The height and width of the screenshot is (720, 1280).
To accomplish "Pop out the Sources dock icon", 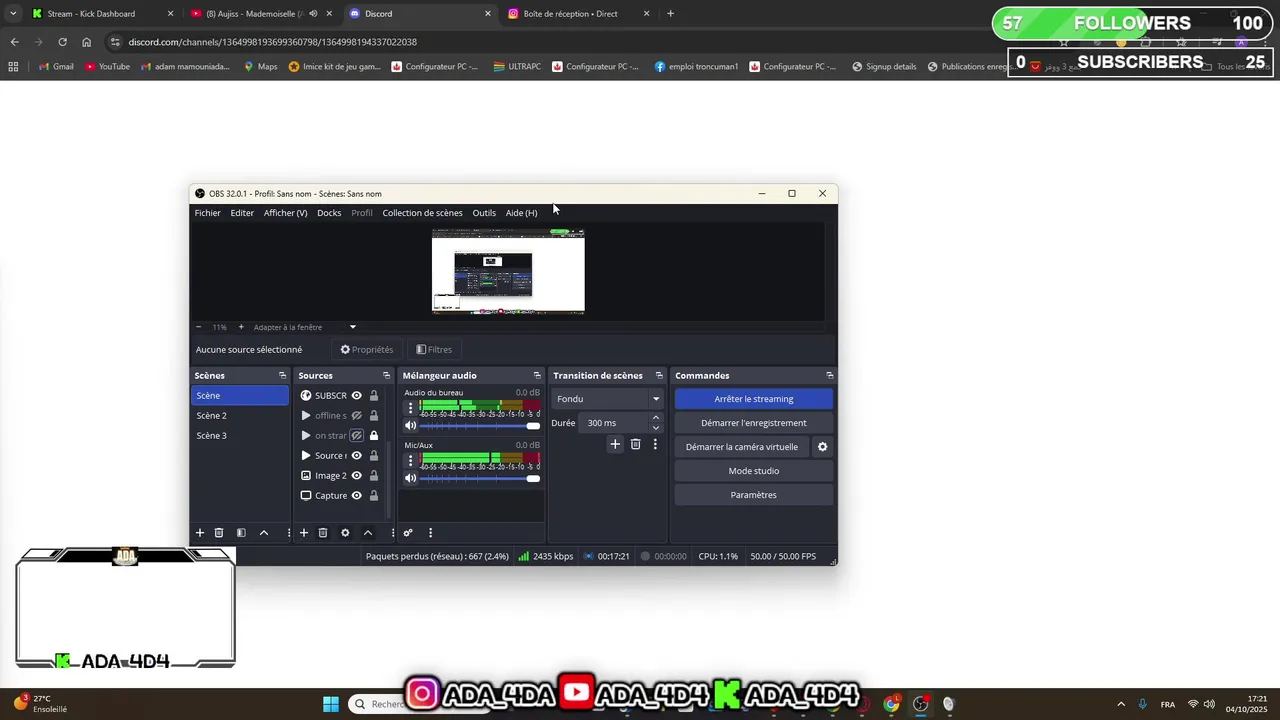I will [x=386, y=376].
